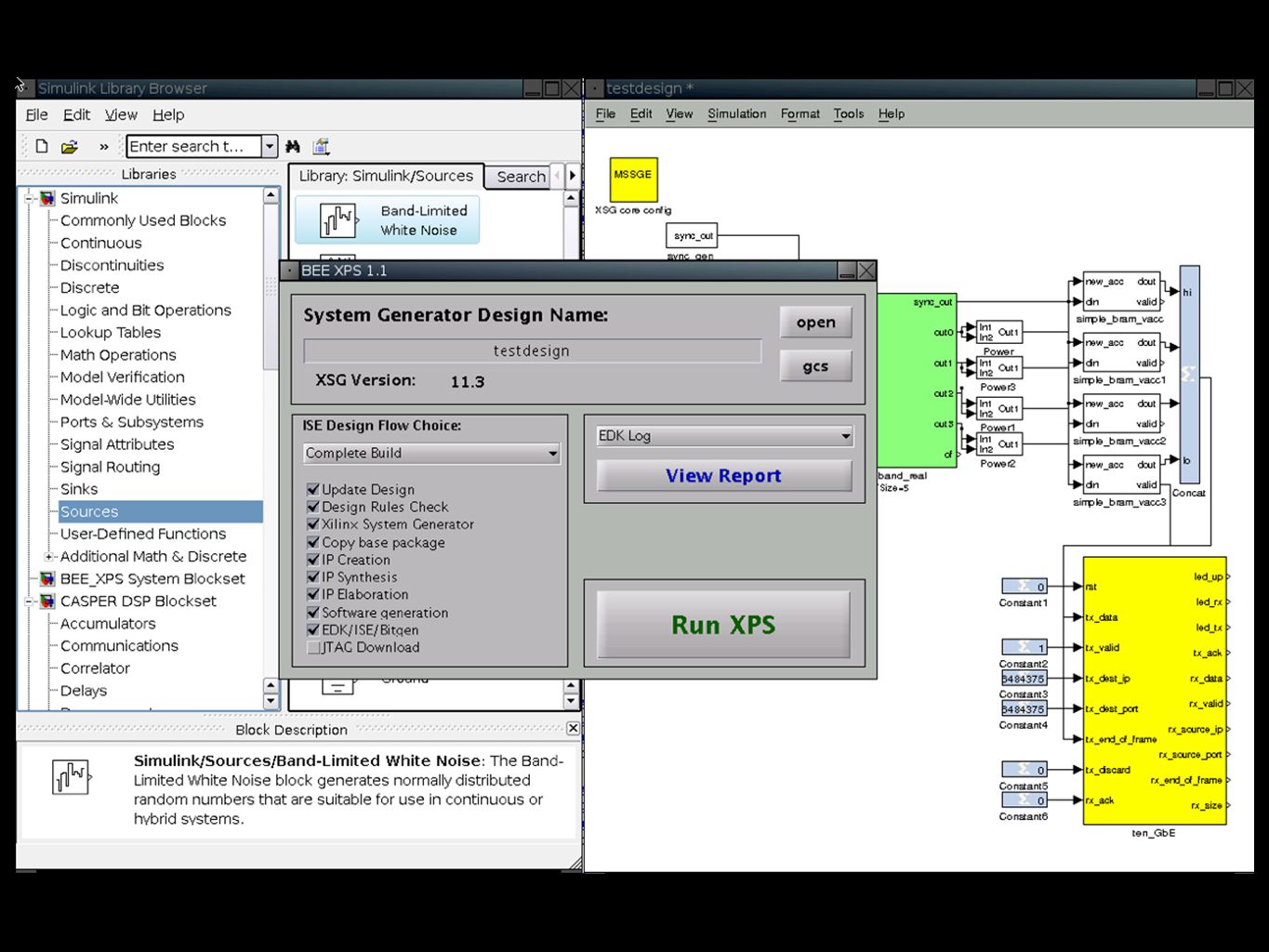Toggle the IP Creation checkbox
Image resolution: width=1269 pixels, height=952 pixels.
pyautogui.click(x=313, y=560)
